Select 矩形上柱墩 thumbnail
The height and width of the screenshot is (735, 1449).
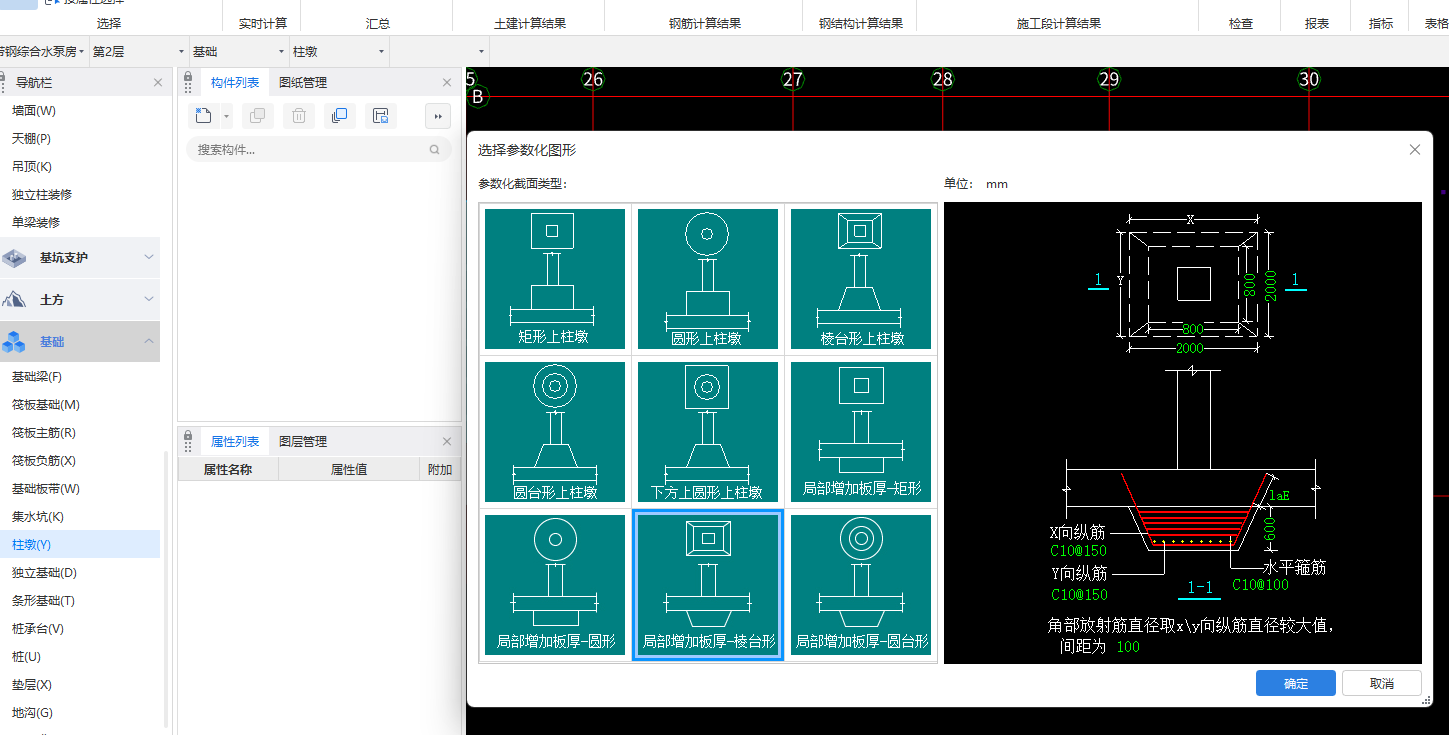[554, 278]
